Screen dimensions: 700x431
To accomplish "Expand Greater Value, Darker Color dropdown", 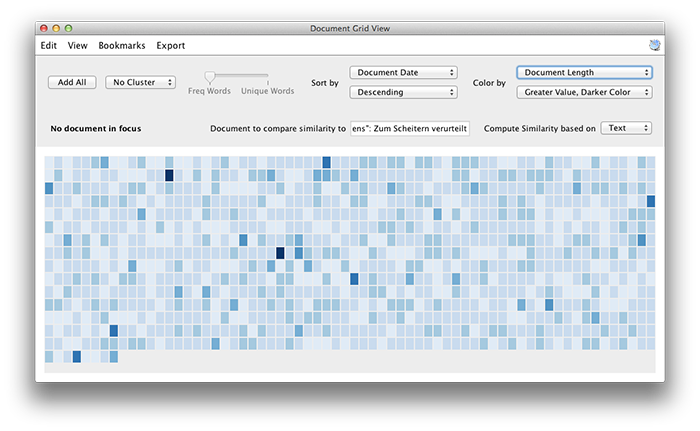I will 584,92.
